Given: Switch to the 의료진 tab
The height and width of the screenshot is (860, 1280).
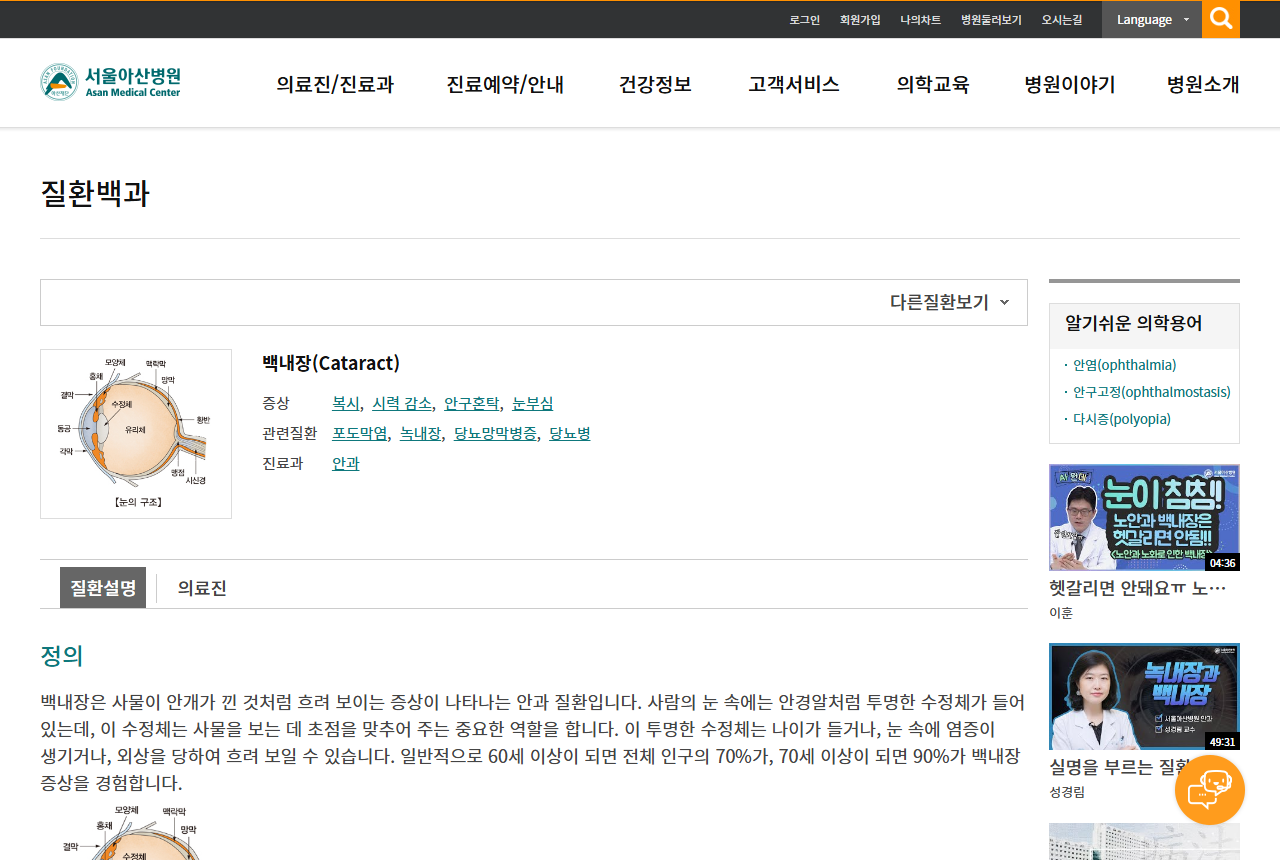Looking at the screenshot, I should [x=202, y=588].
